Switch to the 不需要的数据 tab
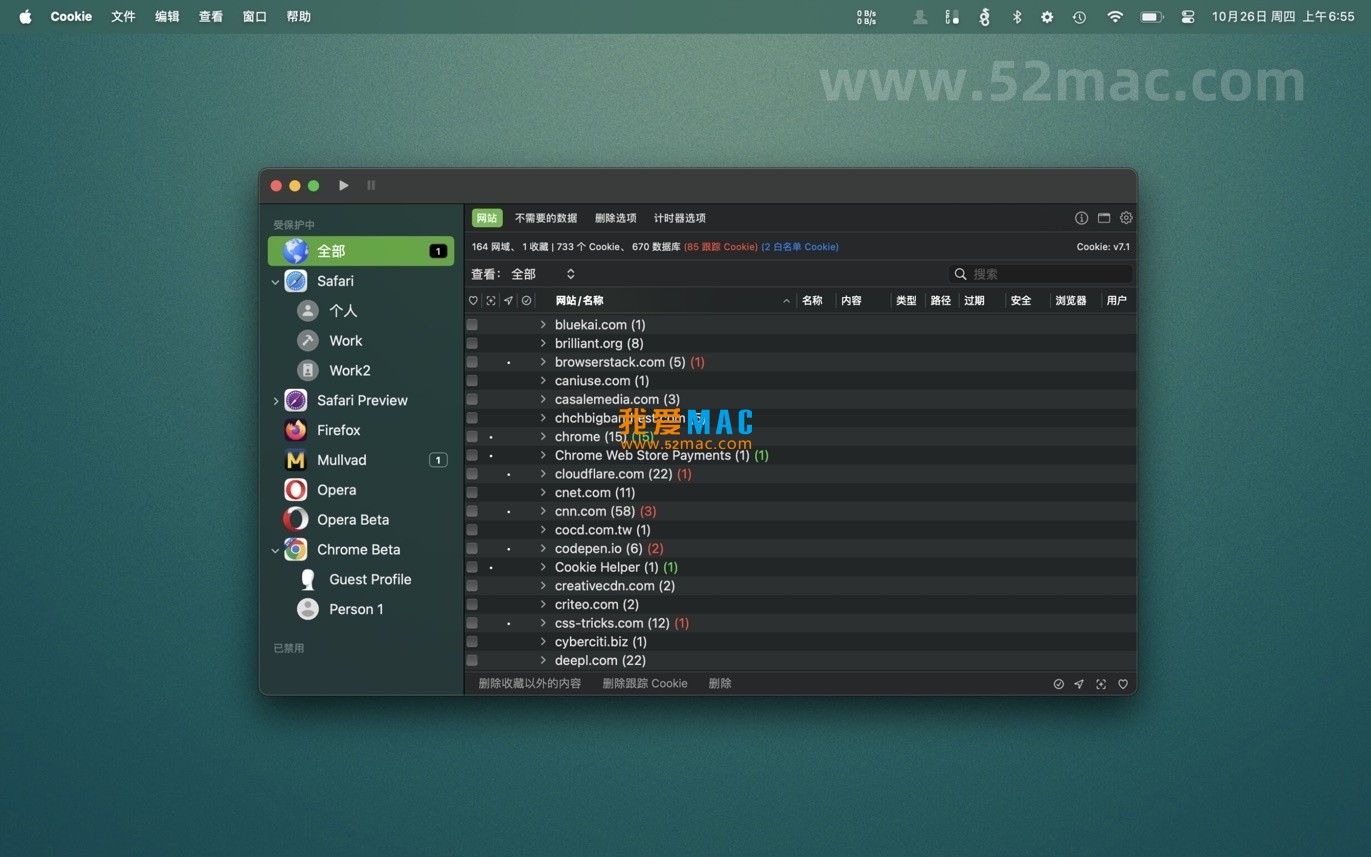The image size is (1371, 857). coord(546,218)
